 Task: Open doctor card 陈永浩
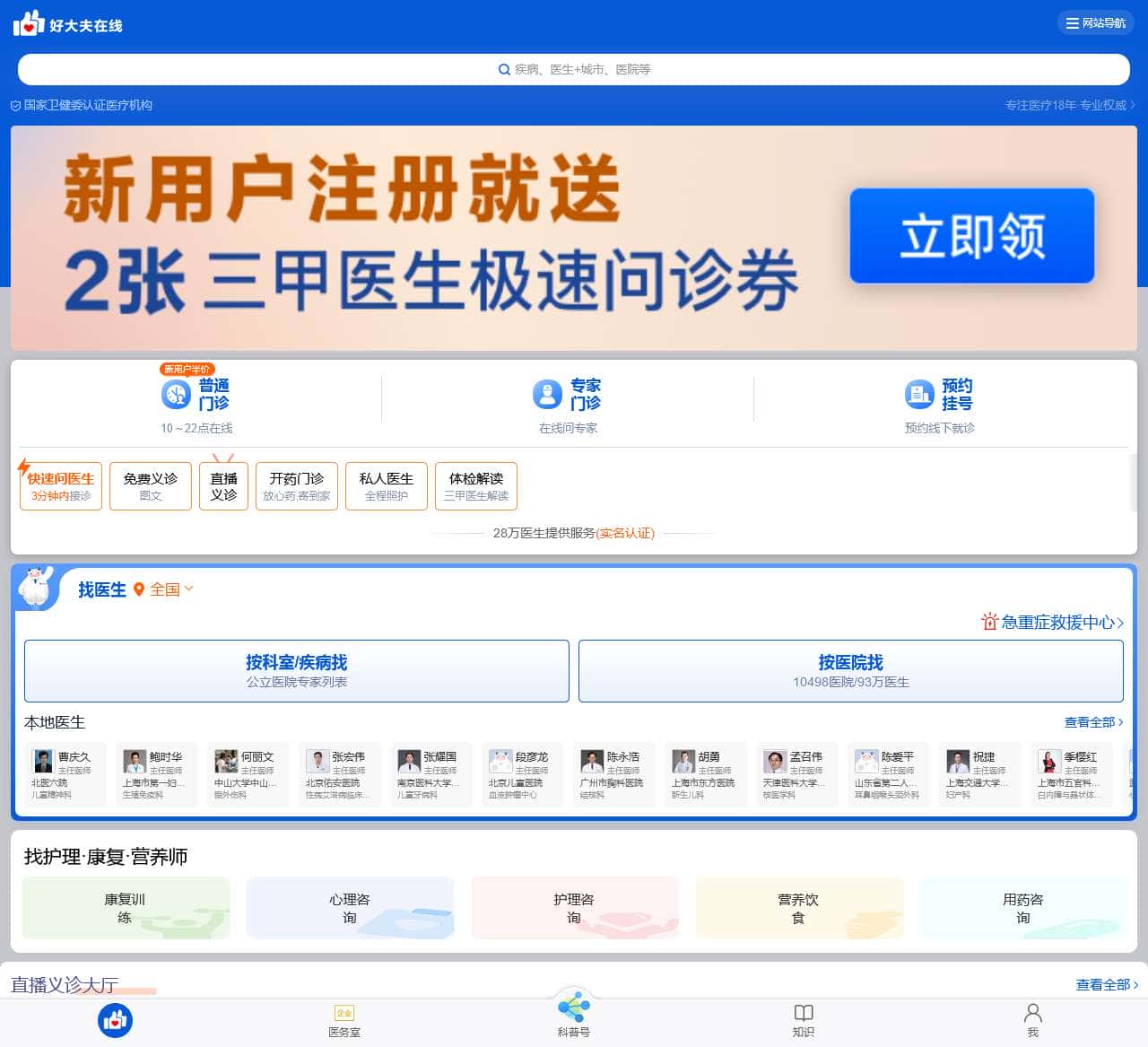click(x=614, y=774)
